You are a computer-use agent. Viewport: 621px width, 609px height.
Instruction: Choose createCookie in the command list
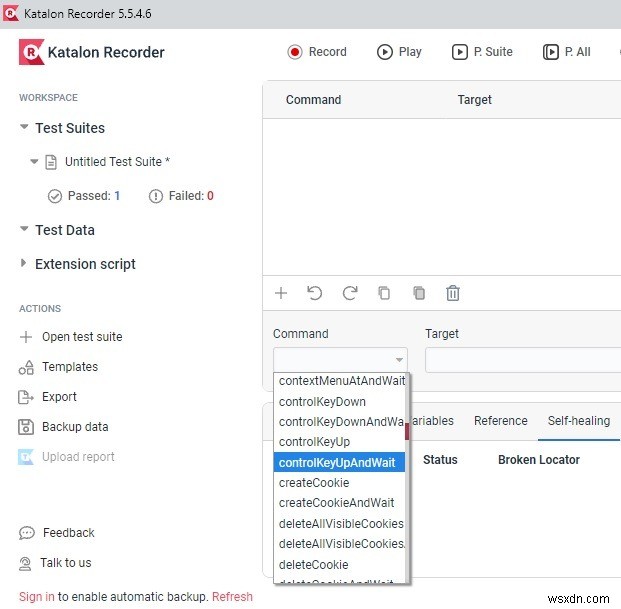[x=314, y=483]
